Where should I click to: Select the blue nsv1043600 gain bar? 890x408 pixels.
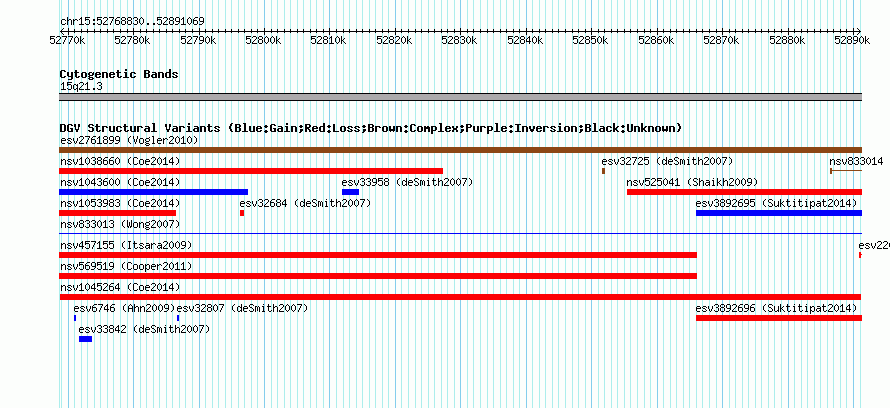pos(153,192)
